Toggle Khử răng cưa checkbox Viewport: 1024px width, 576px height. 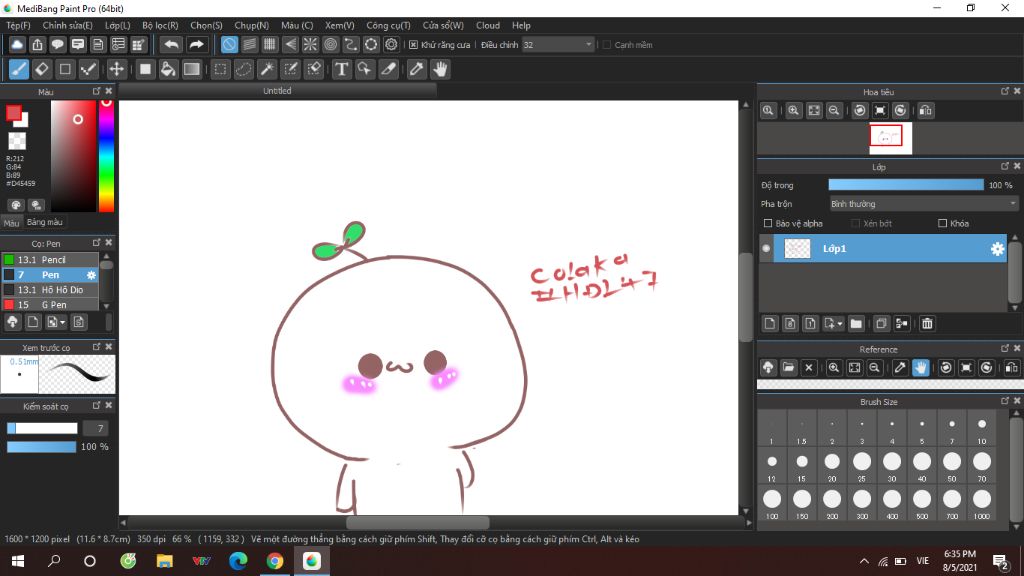(x=413, y=44)
